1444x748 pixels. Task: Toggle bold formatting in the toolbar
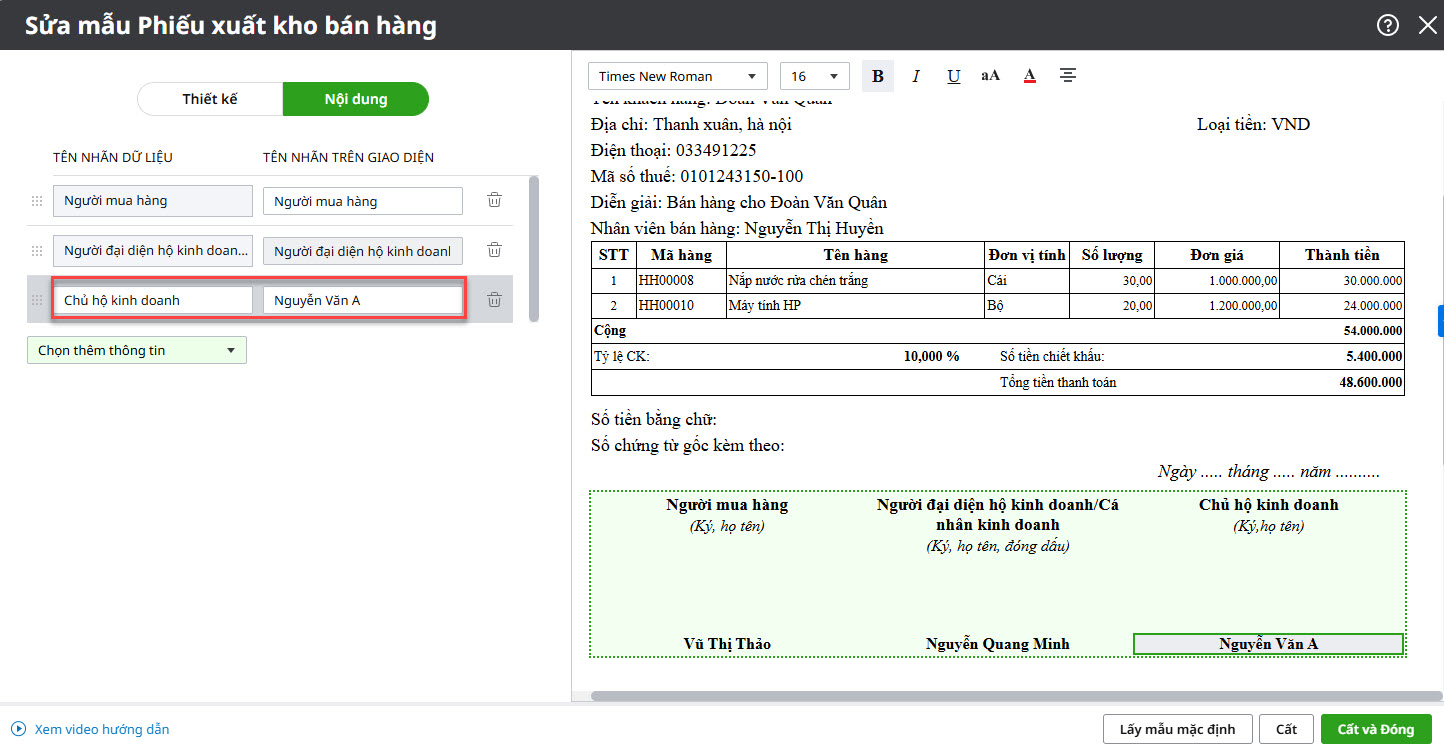pyautogui.click(x=878, y=76)
